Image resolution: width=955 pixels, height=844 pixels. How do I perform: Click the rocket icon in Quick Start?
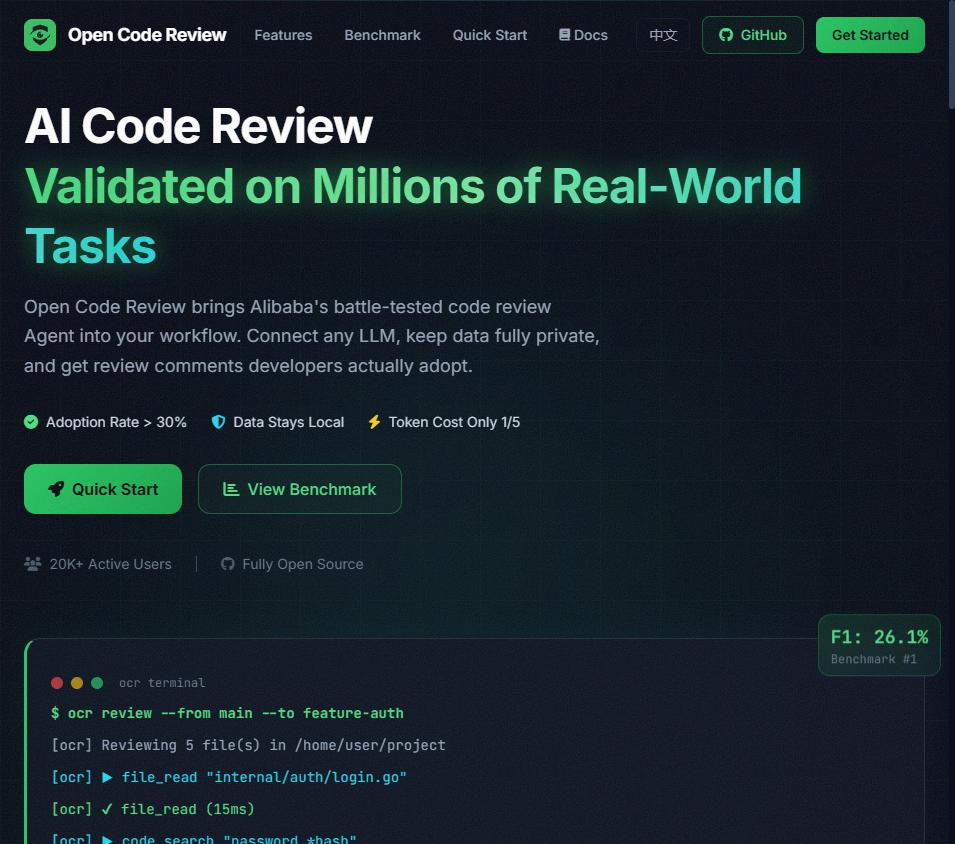(56, 489)
